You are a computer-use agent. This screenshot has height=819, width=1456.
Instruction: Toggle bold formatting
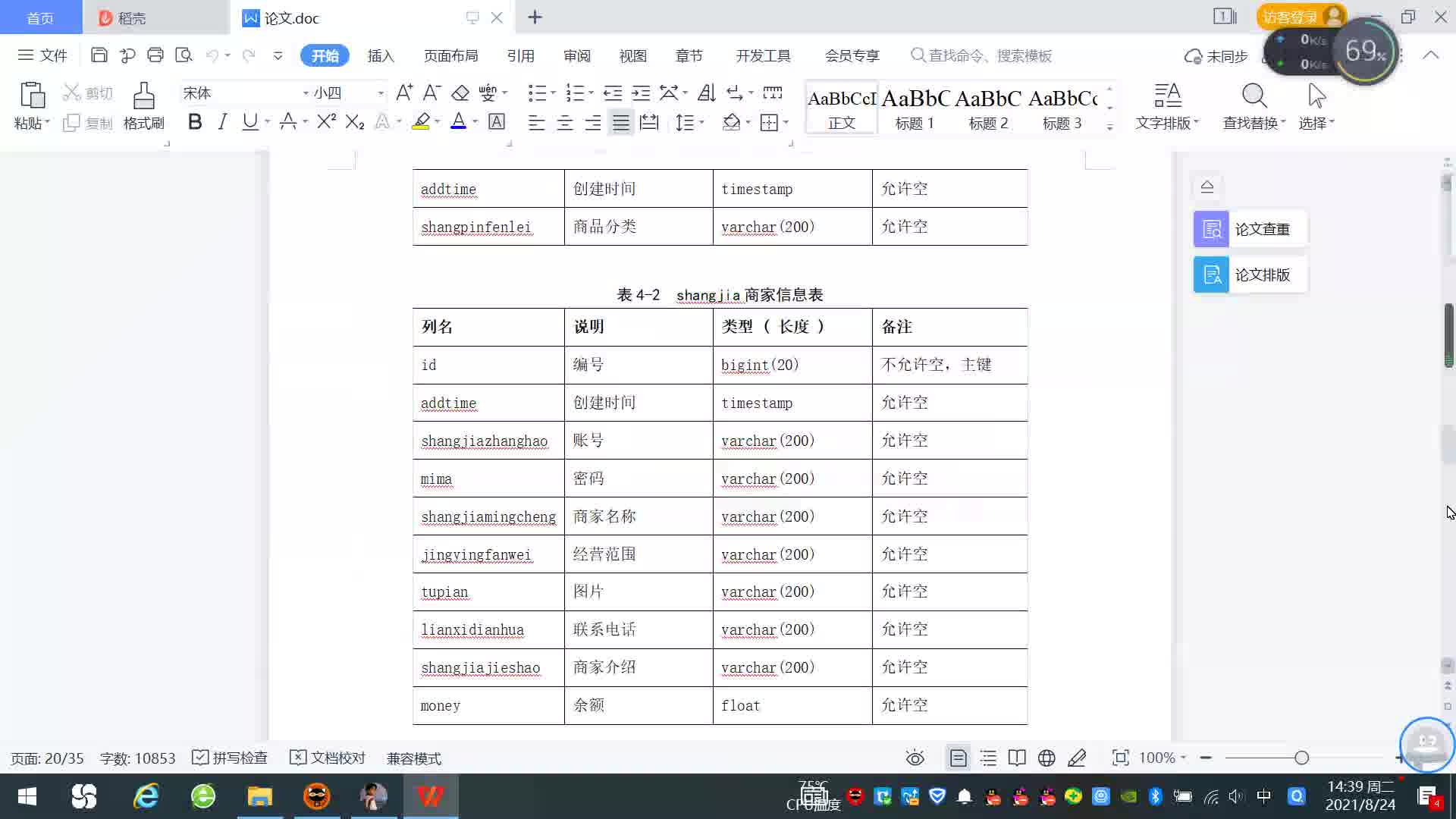[x=195, y=122]
